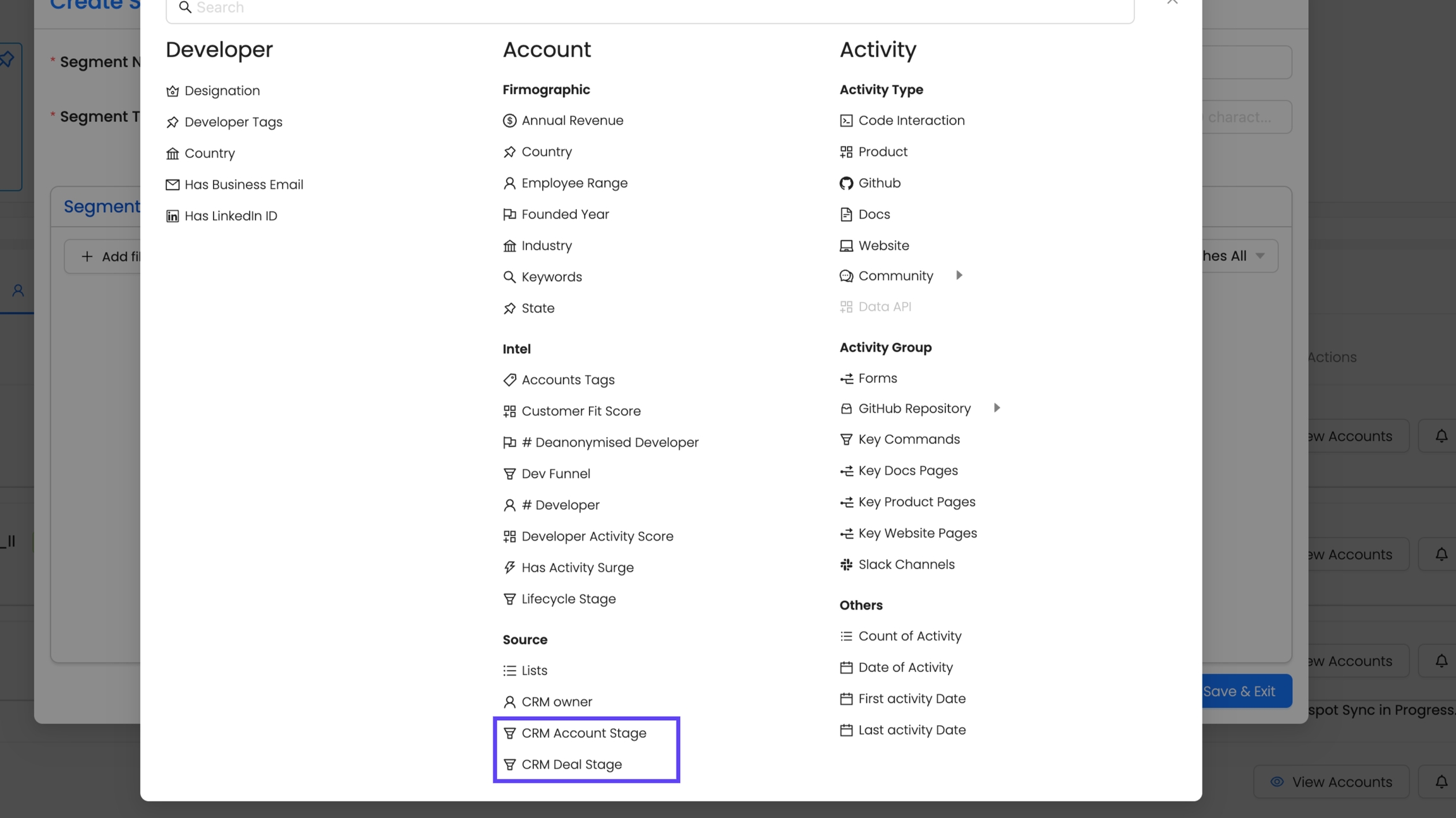Focus the Search field in the filter picker
The width and height of the screenshot is (1456, 818).
click(x=650, y=8)
